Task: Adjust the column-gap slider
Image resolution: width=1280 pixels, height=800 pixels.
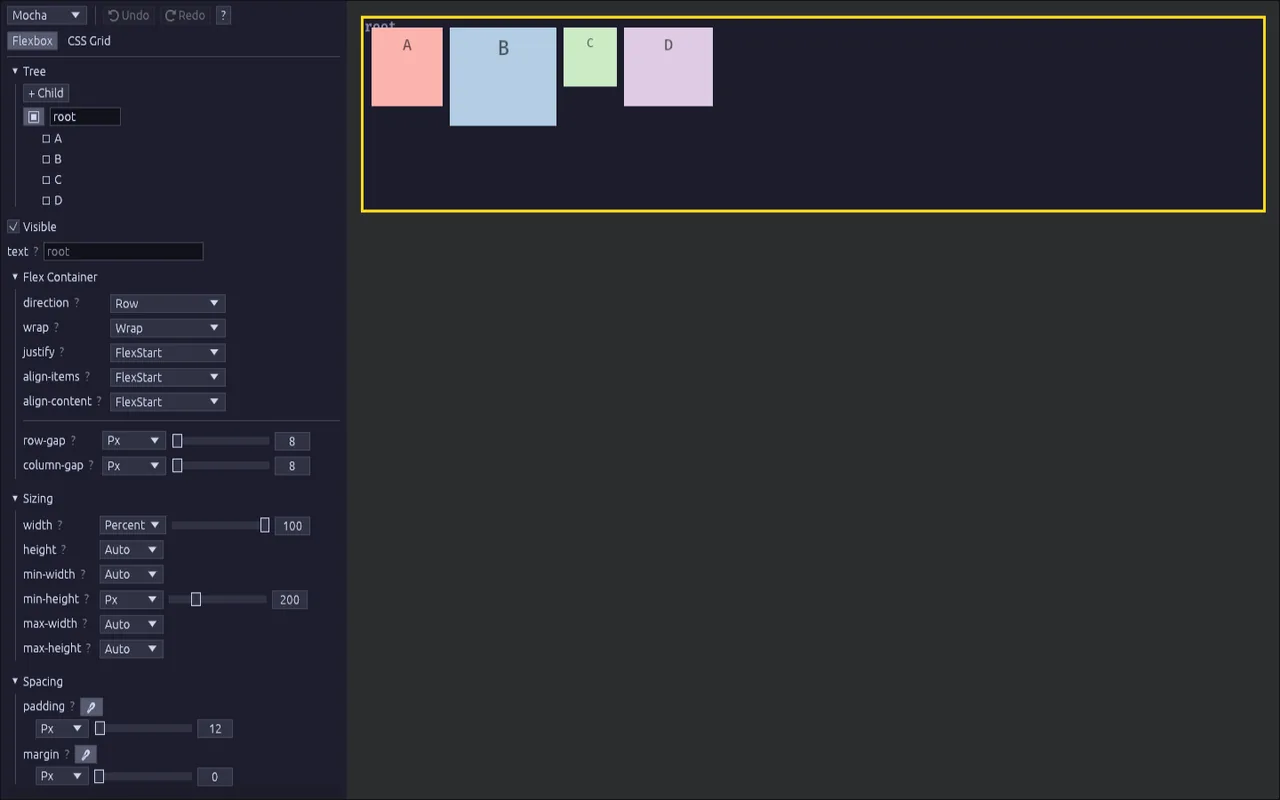Action: pos(221,466)
